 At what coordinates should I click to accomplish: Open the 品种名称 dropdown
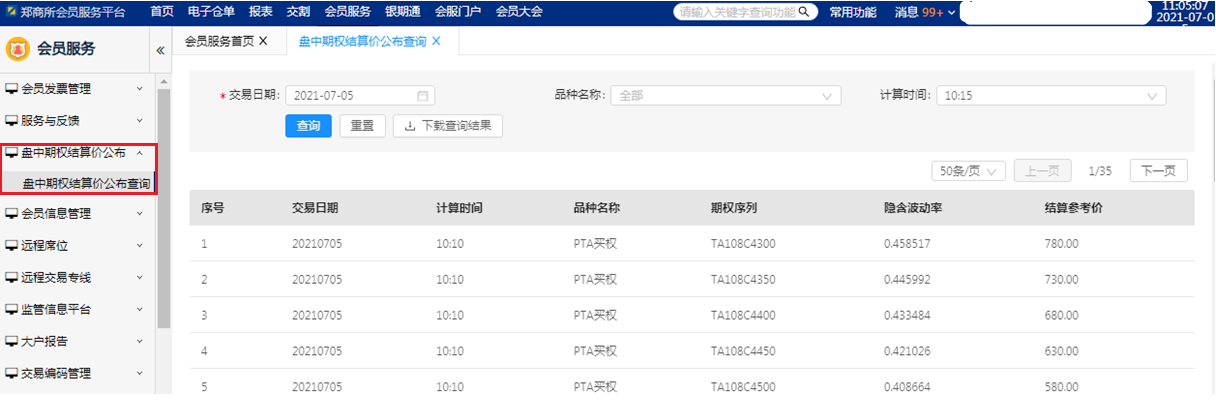click(725, 96)
